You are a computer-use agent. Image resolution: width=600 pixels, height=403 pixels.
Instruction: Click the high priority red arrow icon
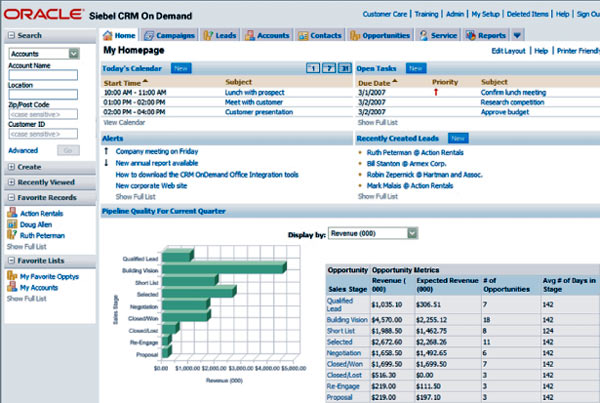pyautogui.click(x=435, y=92)
